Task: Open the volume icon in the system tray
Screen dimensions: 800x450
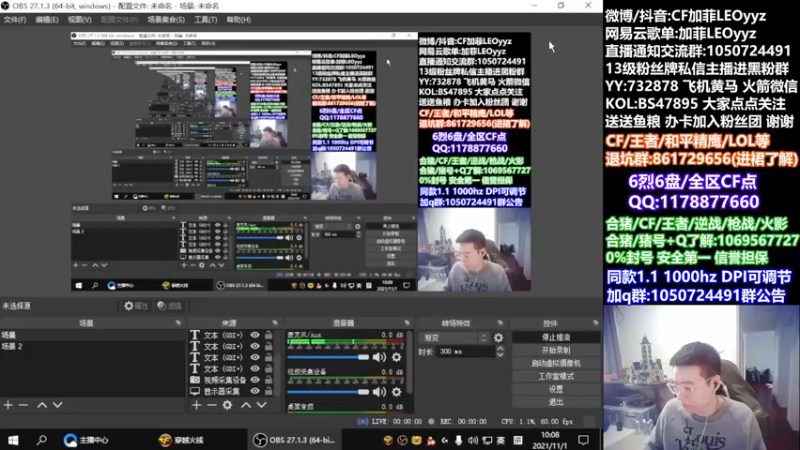Action: click(x=473, y=440)
